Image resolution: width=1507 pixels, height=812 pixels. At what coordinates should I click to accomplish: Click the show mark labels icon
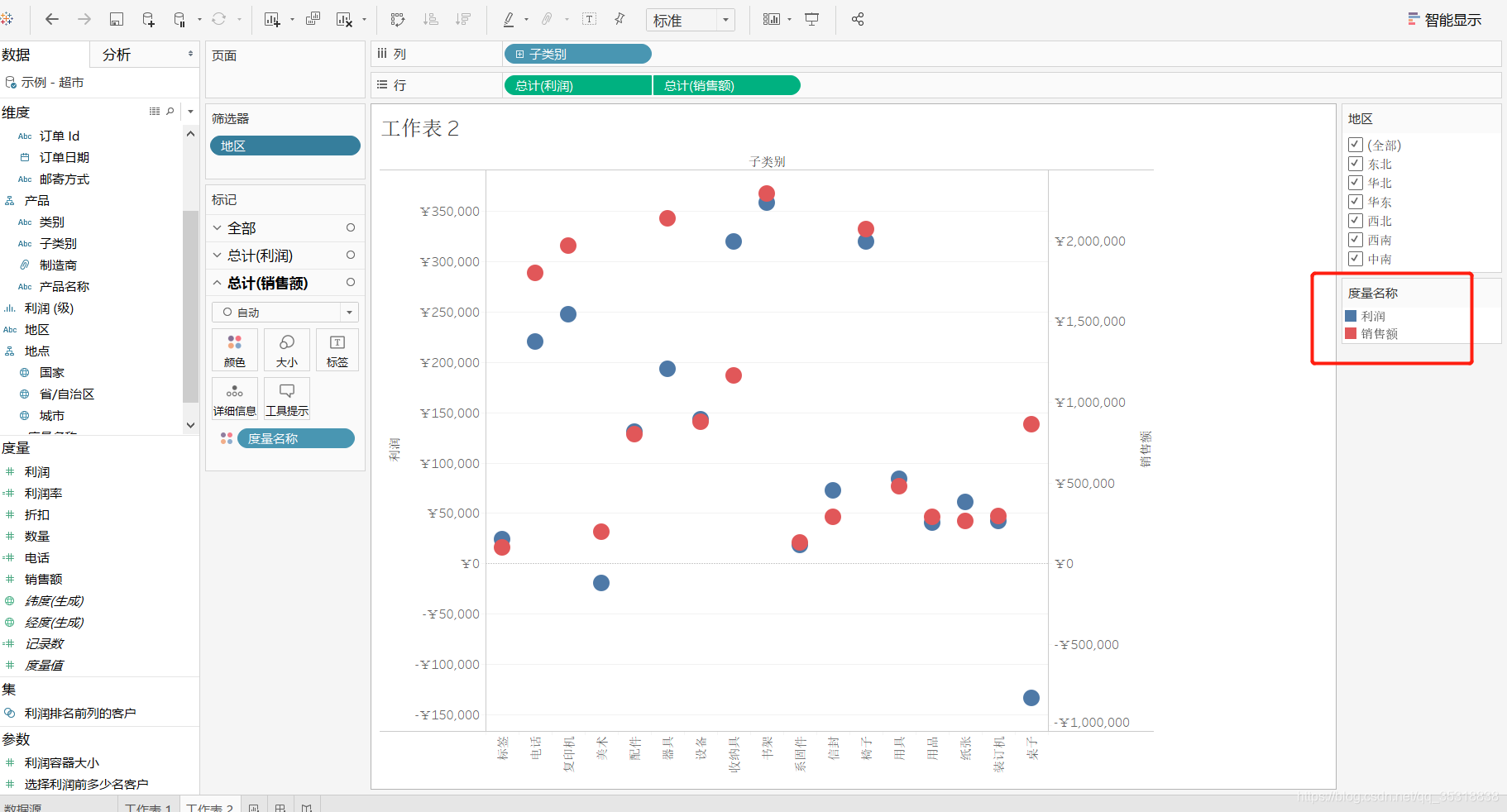pyautogui.click(x=589, y=19)
